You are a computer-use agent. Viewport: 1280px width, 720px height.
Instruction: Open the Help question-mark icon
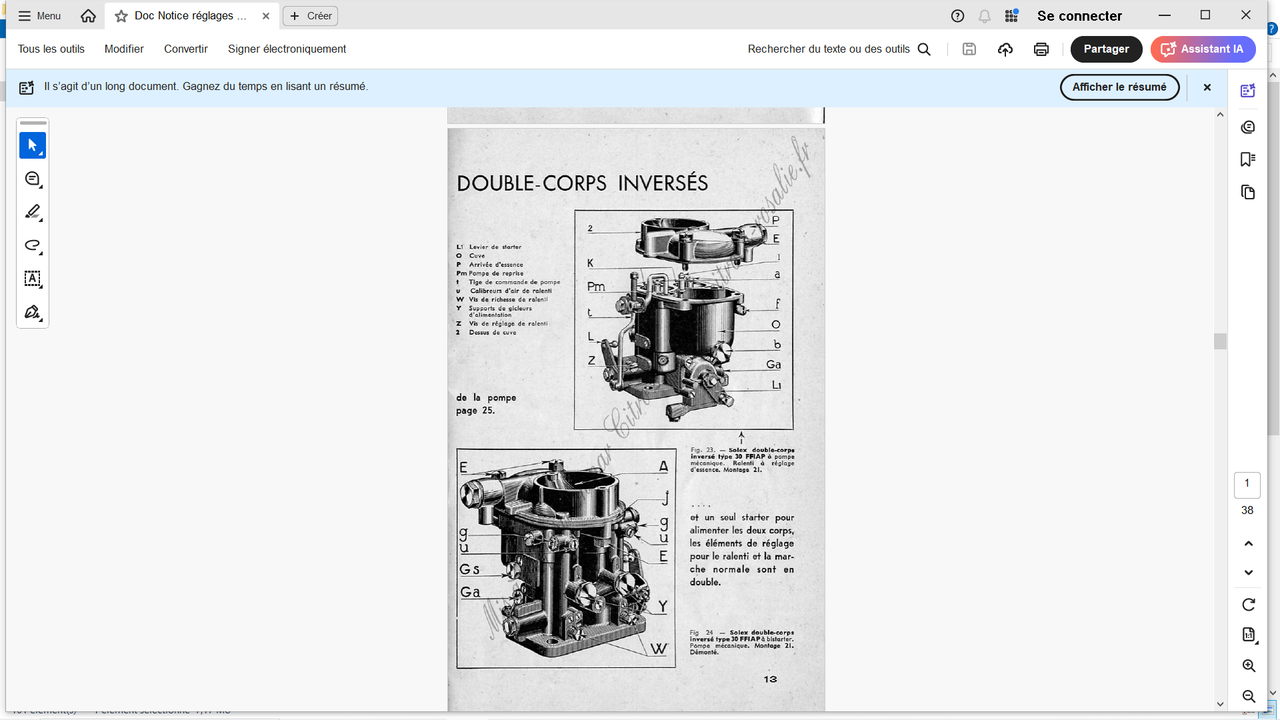(958, 16)
